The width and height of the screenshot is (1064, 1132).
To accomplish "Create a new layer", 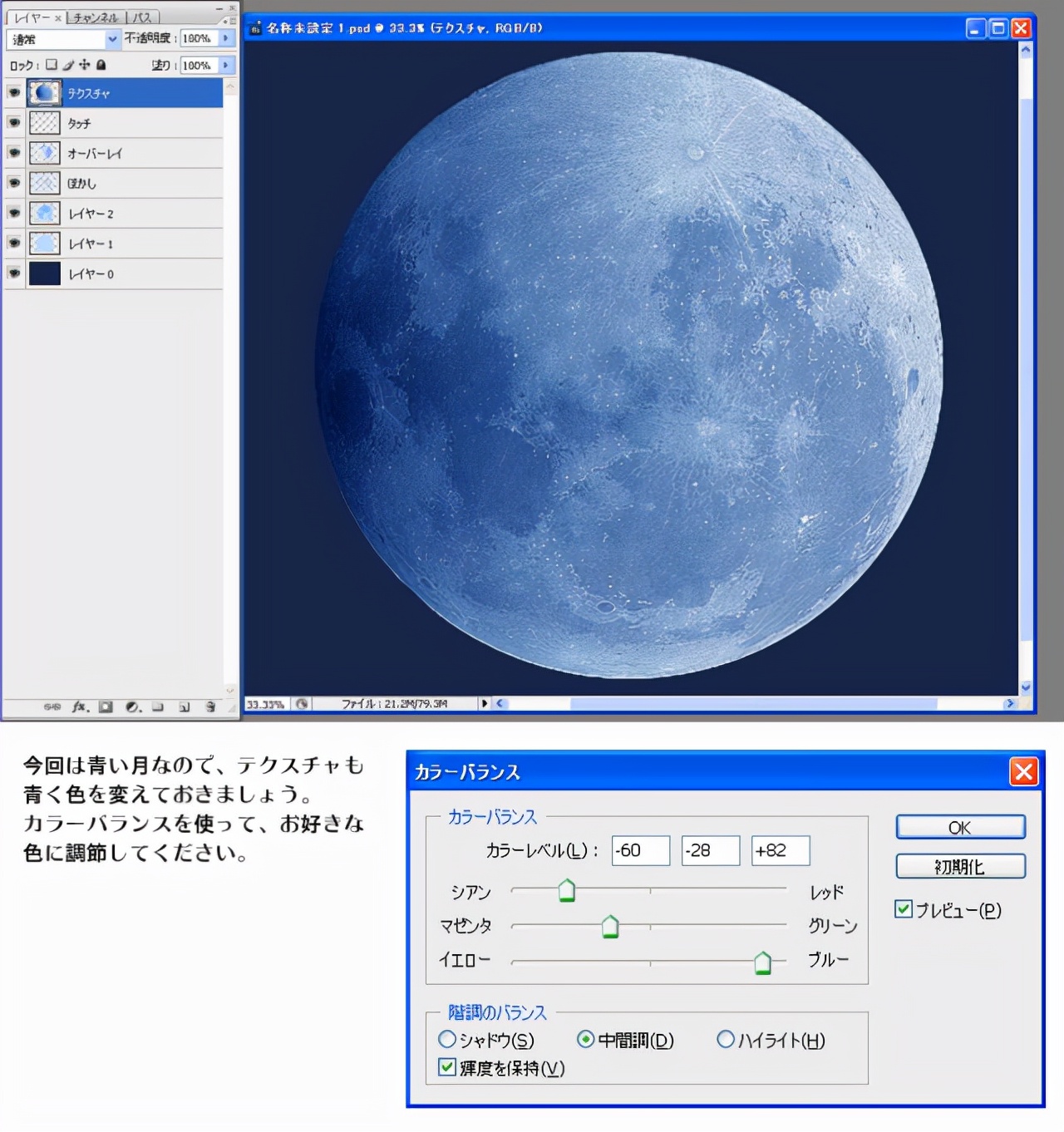I will (185, 706).
